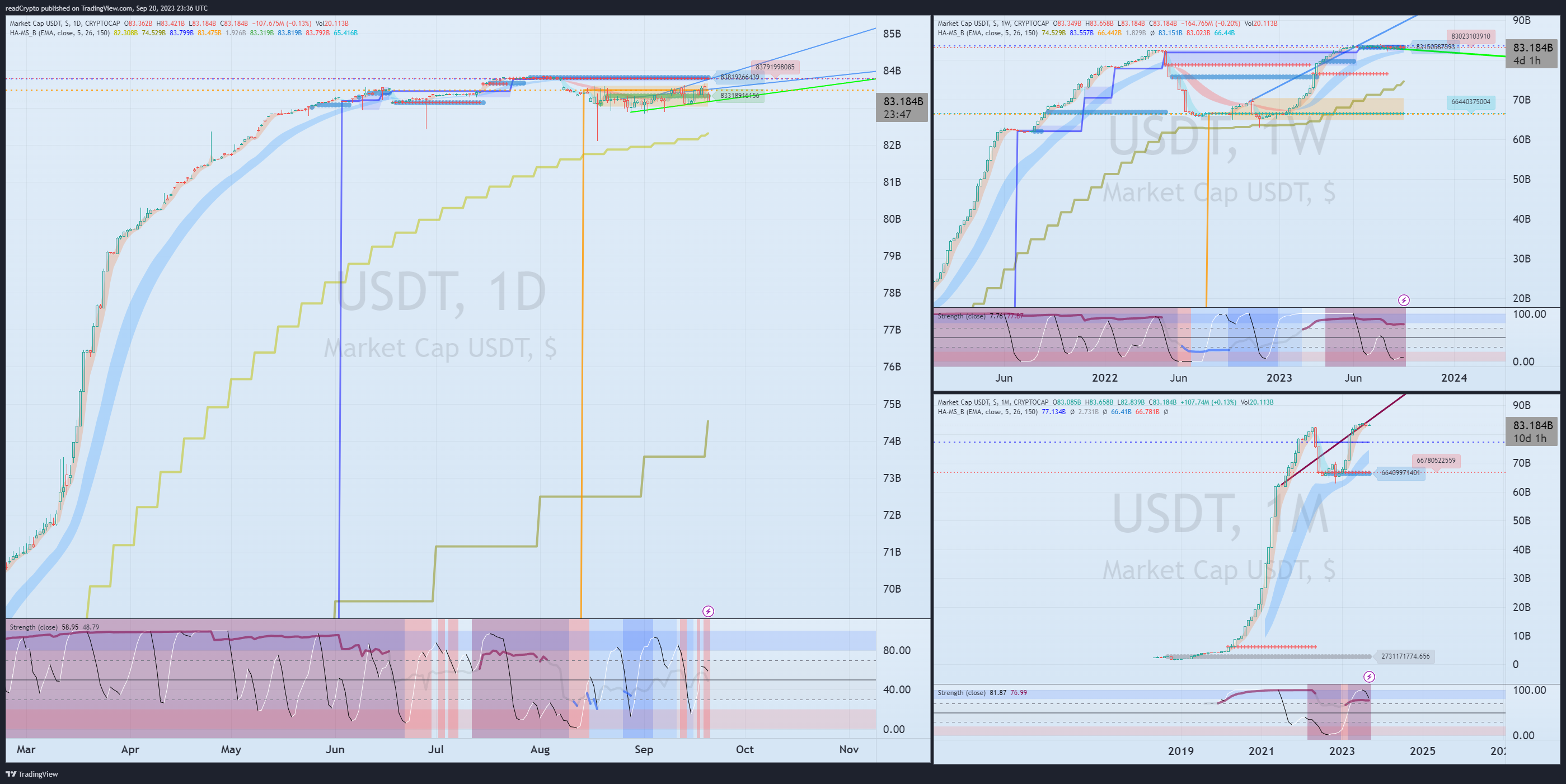Click the blue 83819266439 level label
This screenshot has height=784, width=1566.
(x=739, y=77)
